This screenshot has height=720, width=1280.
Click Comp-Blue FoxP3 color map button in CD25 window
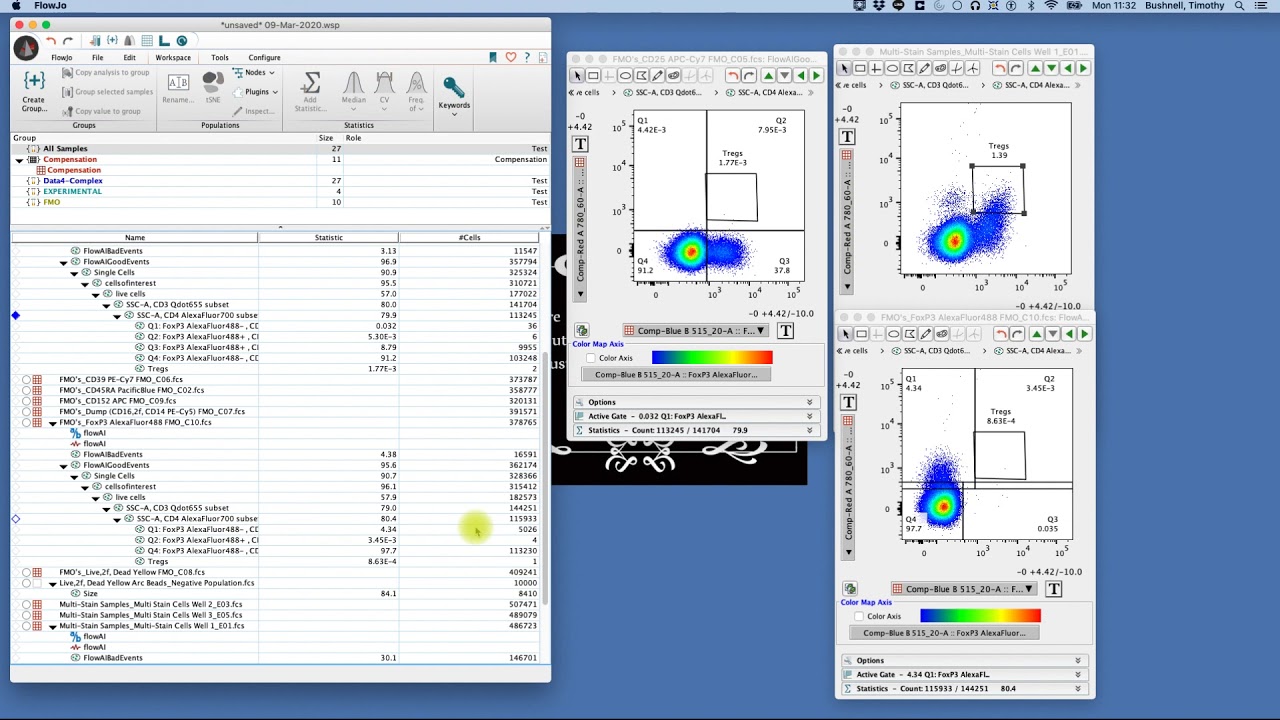click(676, 375)
